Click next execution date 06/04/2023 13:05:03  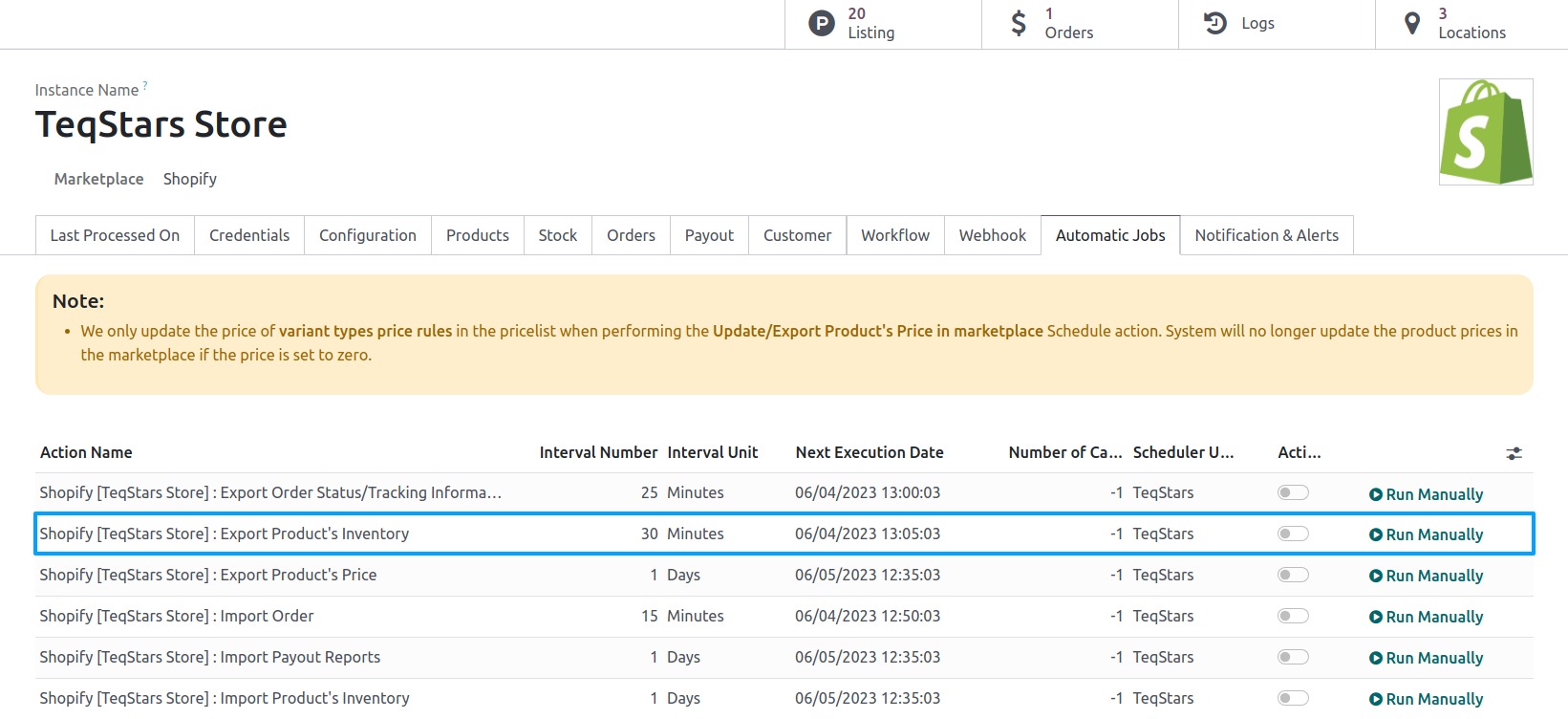(x=868, y=534)
